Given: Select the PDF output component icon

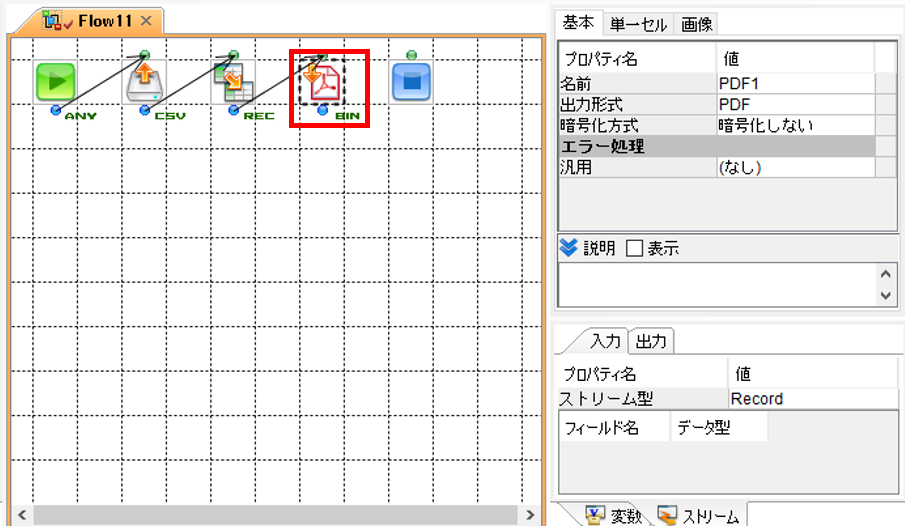Looking at the screenshot, I should 322,81.
